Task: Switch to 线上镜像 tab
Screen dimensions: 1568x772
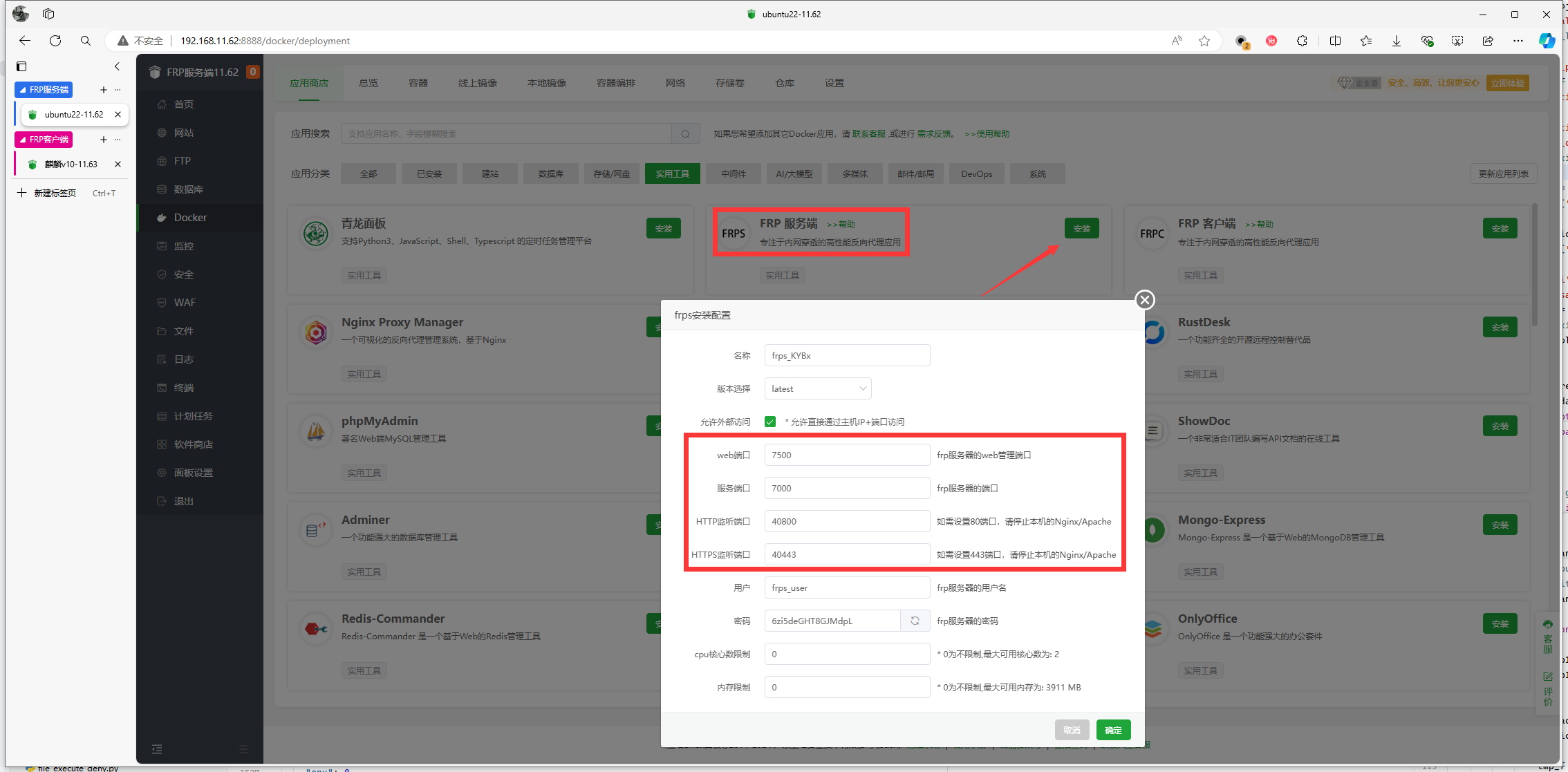Action: pyautogui.click(x=478, y=83)
